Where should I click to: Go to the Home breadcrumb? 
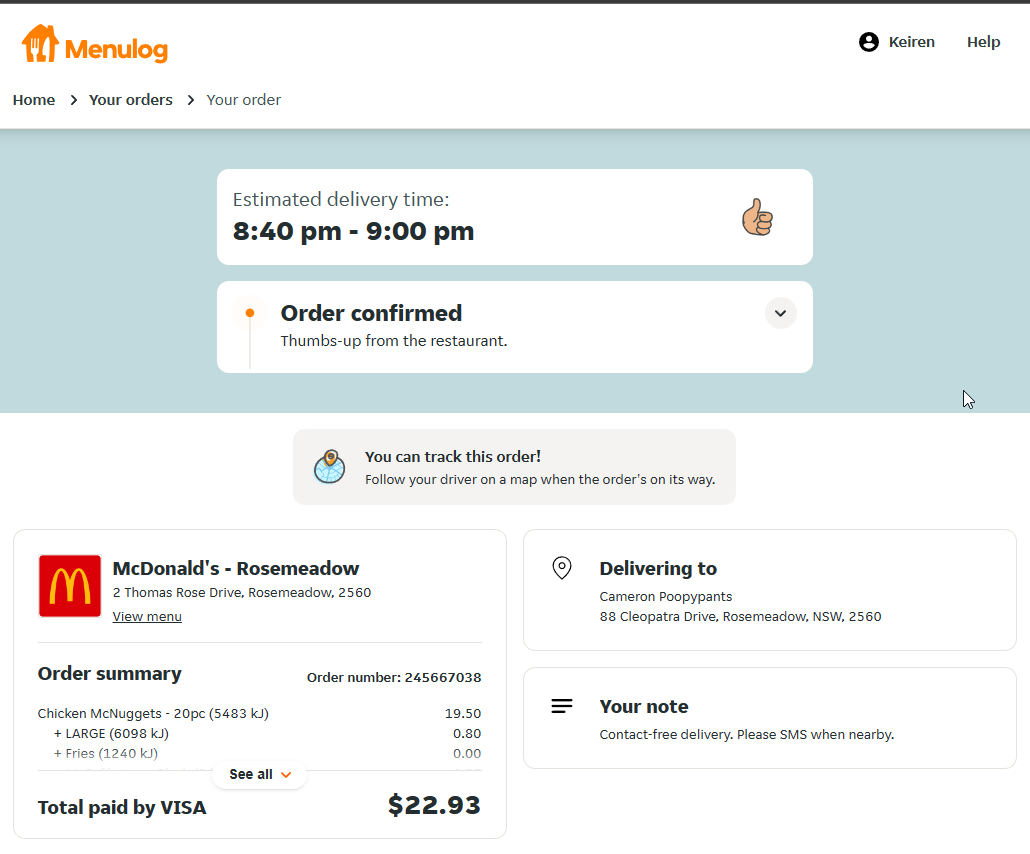pos(34,100)
